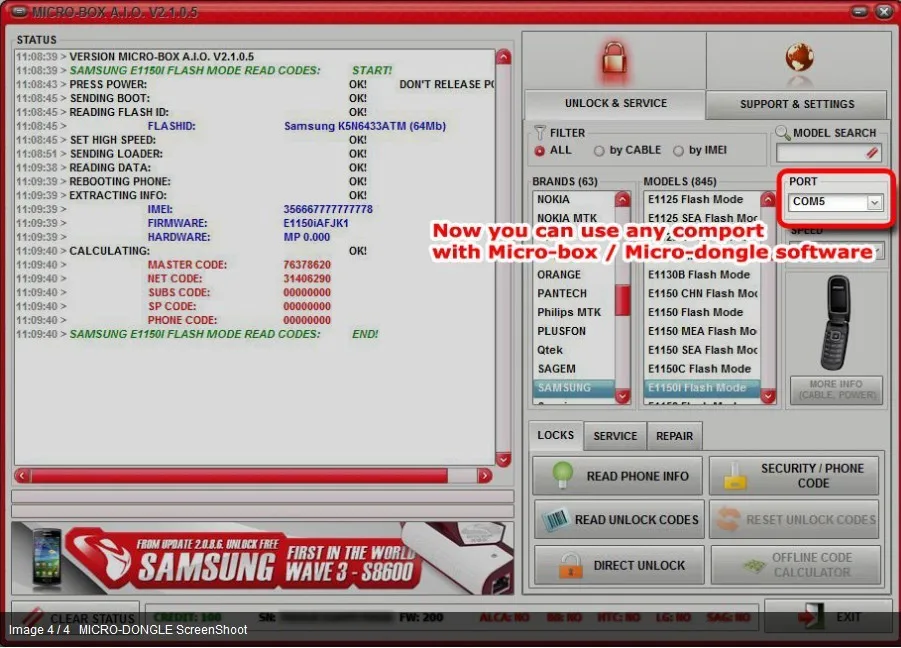
Task: Click the READ UNLOCK CODES button
Action: pos(619,519)
